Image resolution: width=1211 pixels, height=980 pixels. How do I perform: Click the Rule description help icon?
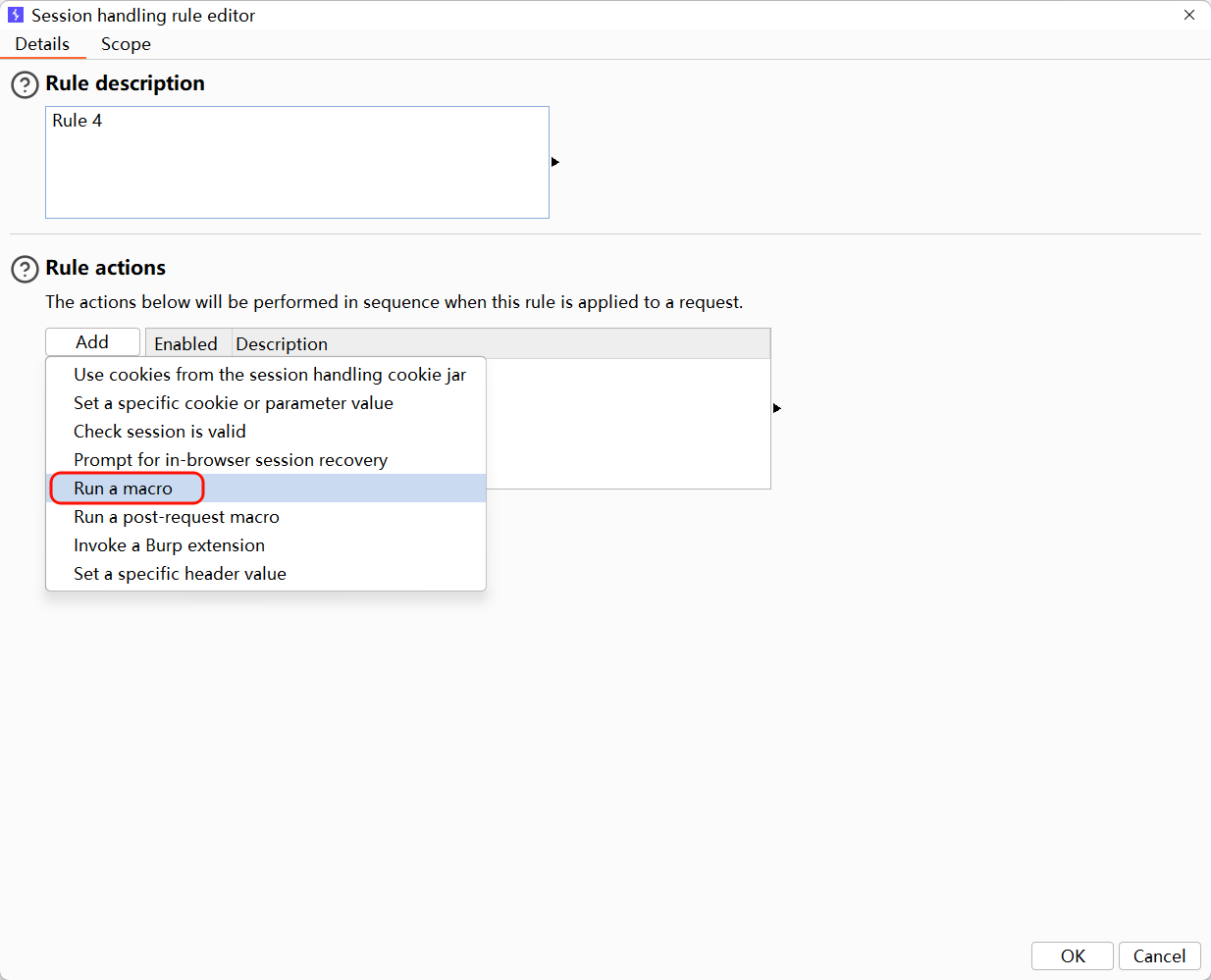tap(25, 84)
